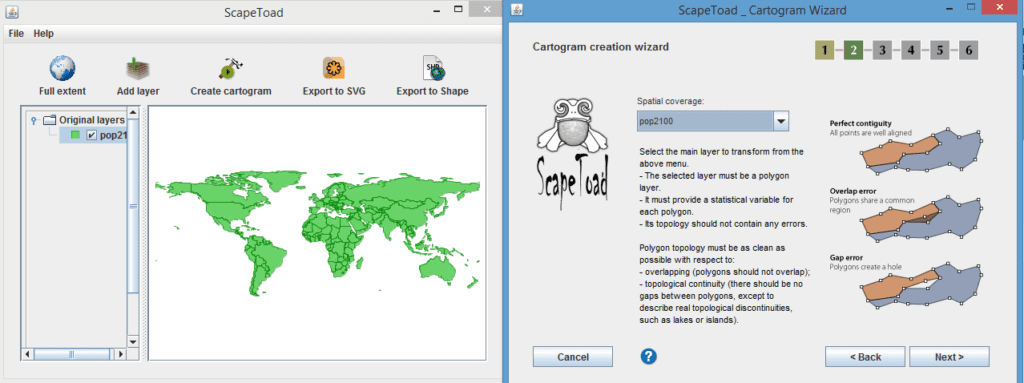Click the Gap error illustration
The width and height of the screenshot is (1024, 383).
(920, 285)
